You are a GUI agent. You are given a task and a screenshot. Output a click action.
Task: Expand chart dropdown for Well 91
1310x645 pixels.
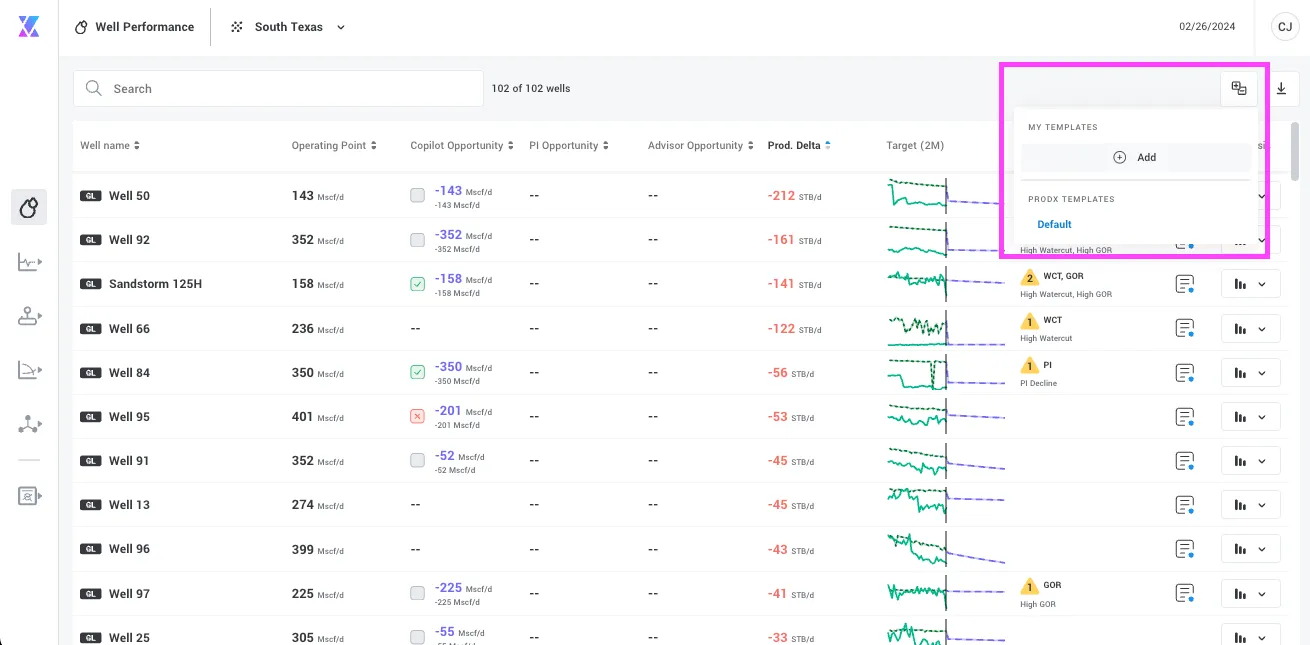click(x=1251, y=461)
